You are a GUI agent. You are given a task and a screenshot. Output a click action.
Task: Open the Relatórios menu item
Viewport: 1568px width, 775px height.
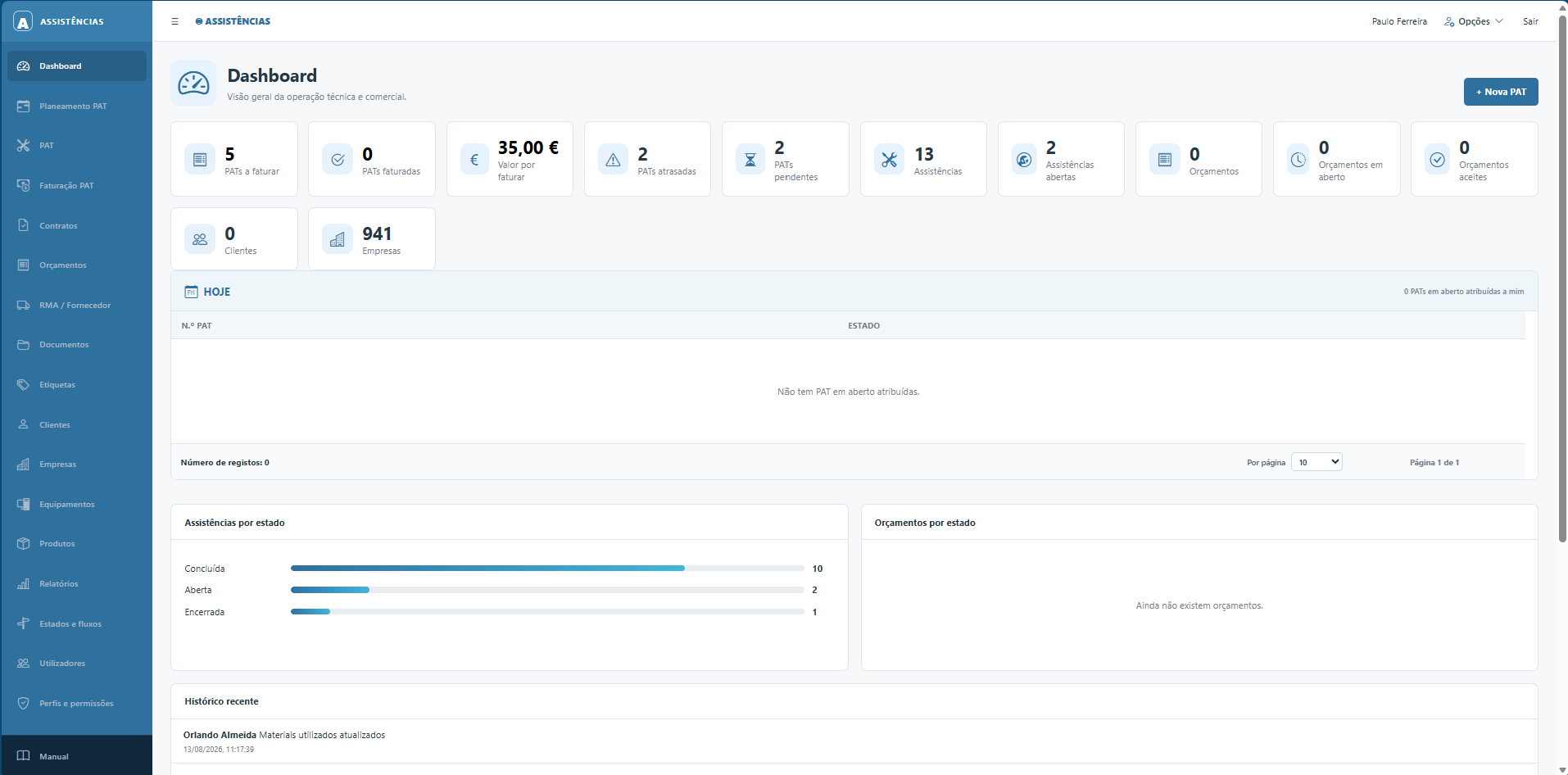[77, 584]
